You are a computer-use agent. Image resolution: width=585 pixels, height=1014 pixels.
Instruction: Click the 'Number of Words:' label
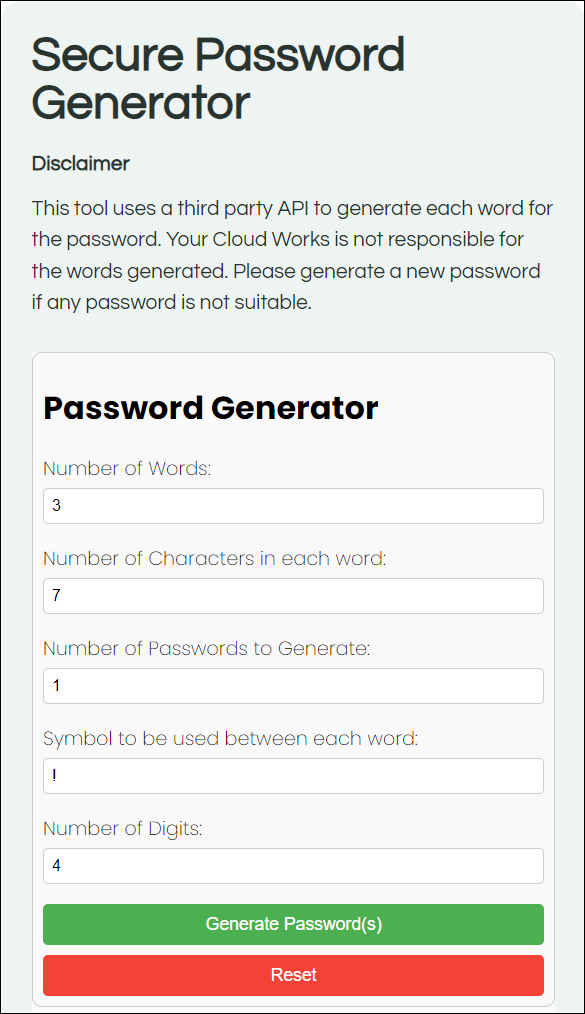127,468
